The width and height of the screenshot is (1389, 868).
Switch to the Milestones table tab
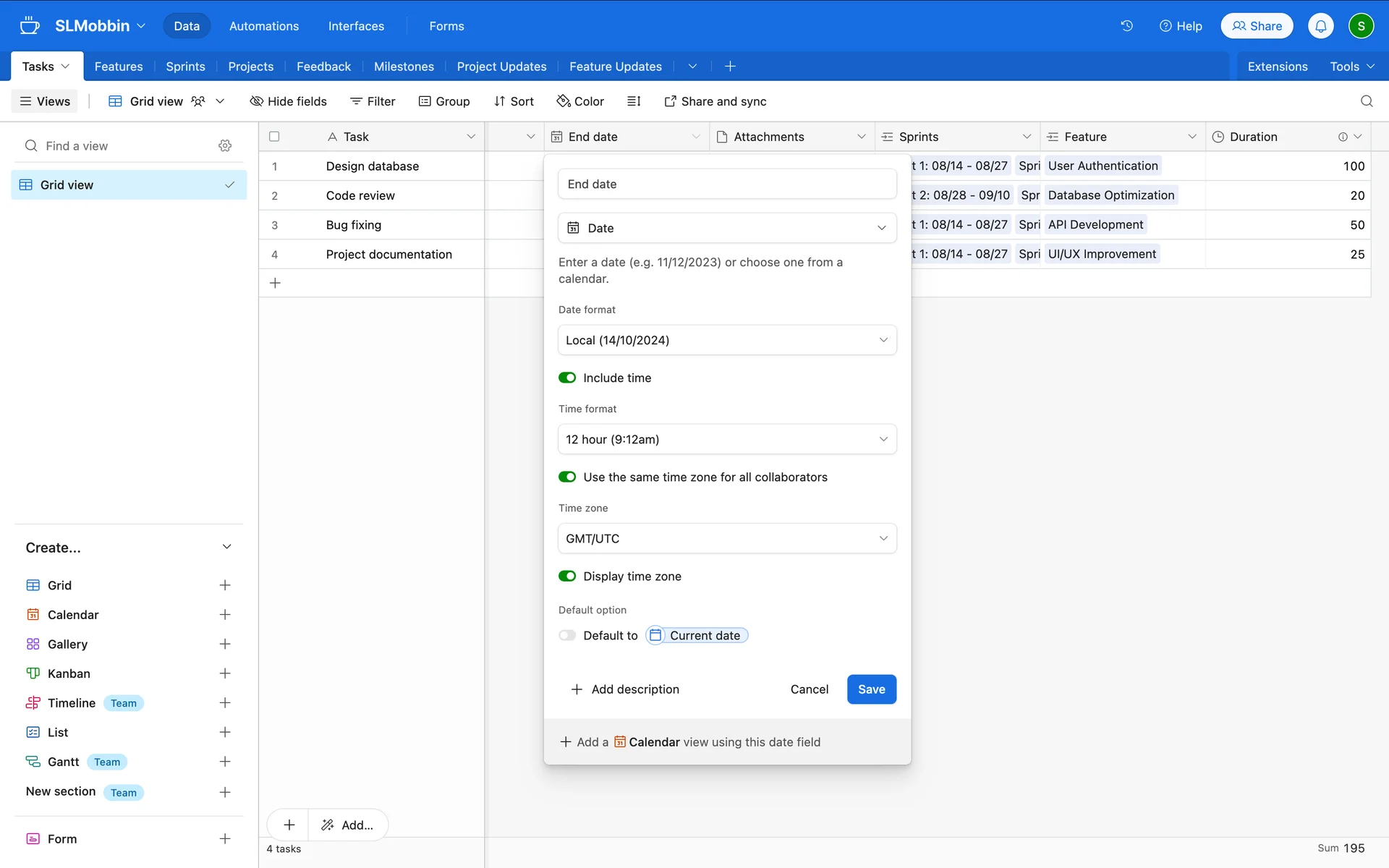[404, 67]
